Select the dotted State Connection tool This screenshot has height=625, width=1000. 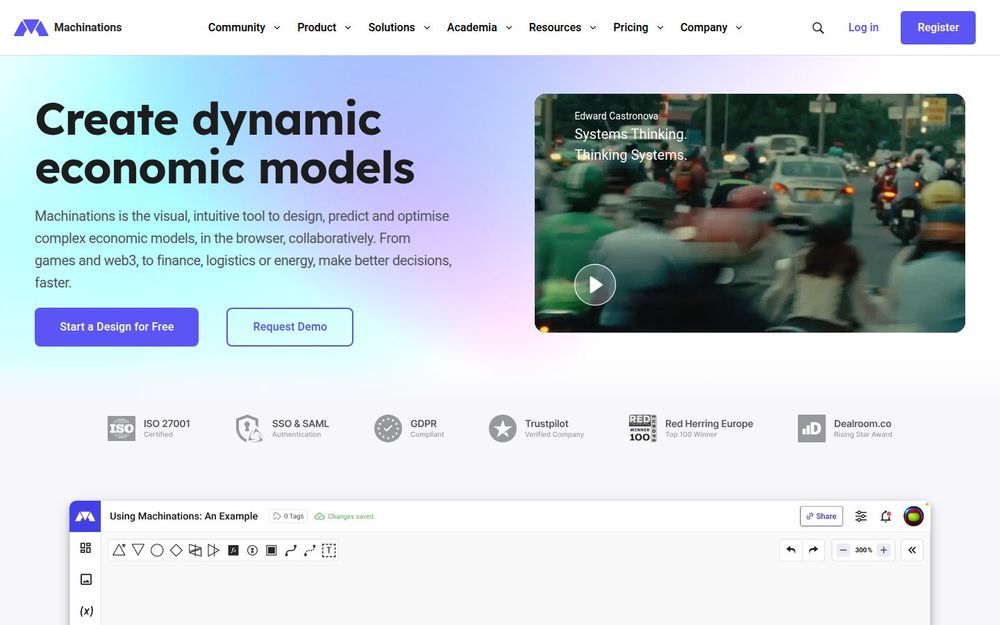(x=310, y=550)
